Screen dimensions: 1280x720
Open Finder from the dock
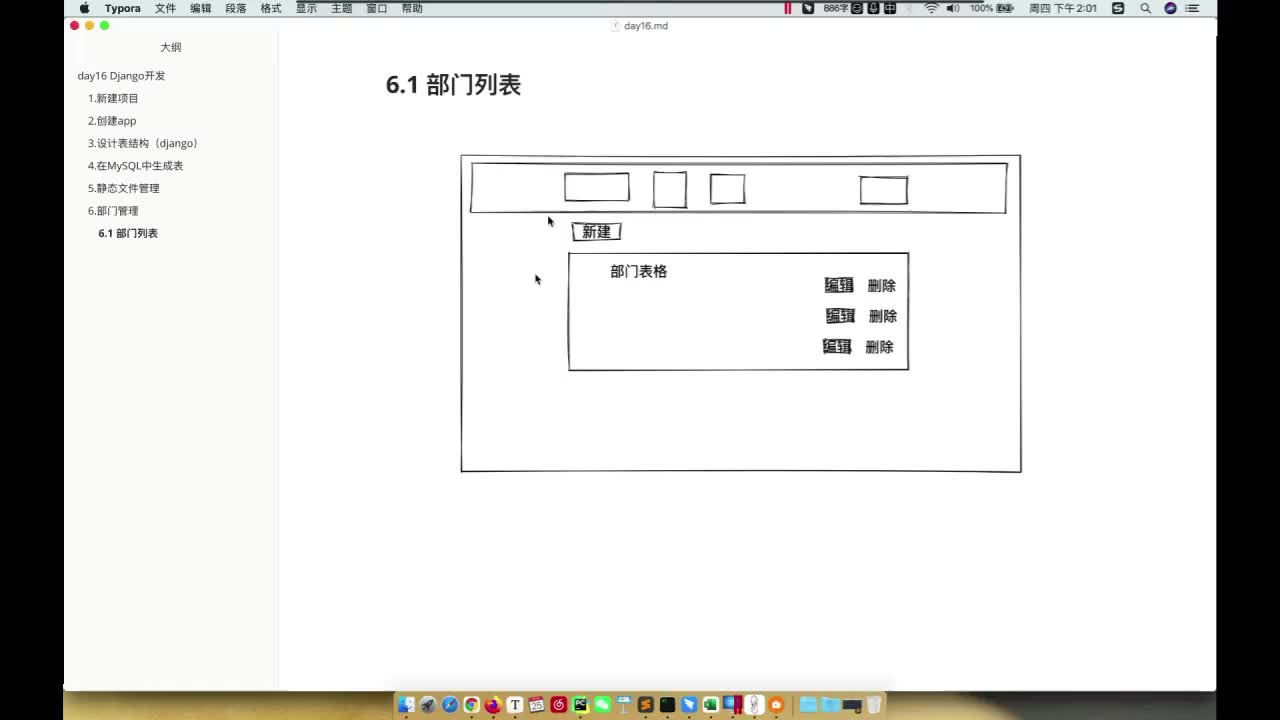(x=406, y=705)
